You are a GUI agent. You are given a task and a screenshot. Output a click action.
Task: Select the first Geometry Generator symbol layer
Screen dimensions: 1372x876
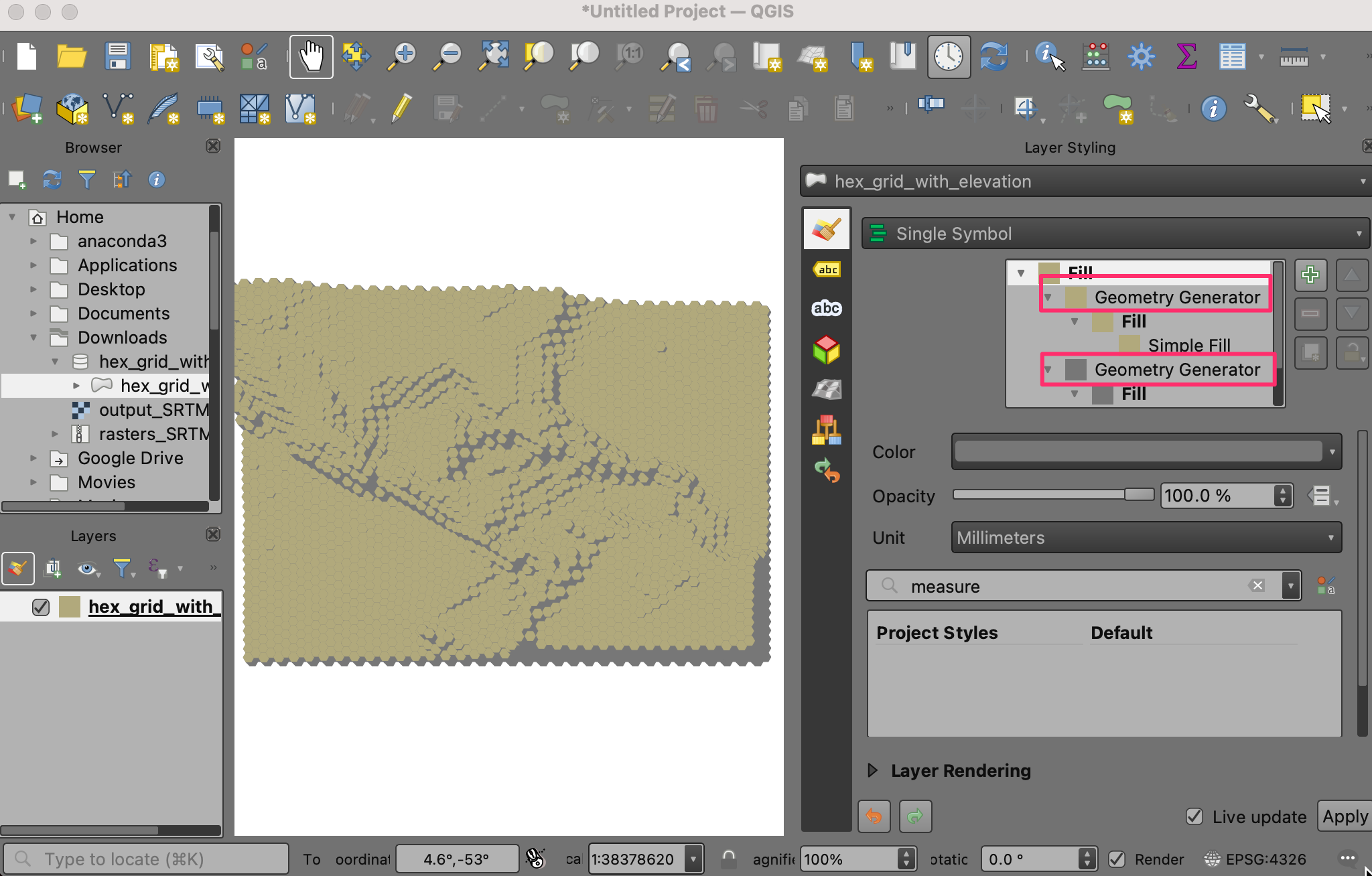[x=1176, y=297]
